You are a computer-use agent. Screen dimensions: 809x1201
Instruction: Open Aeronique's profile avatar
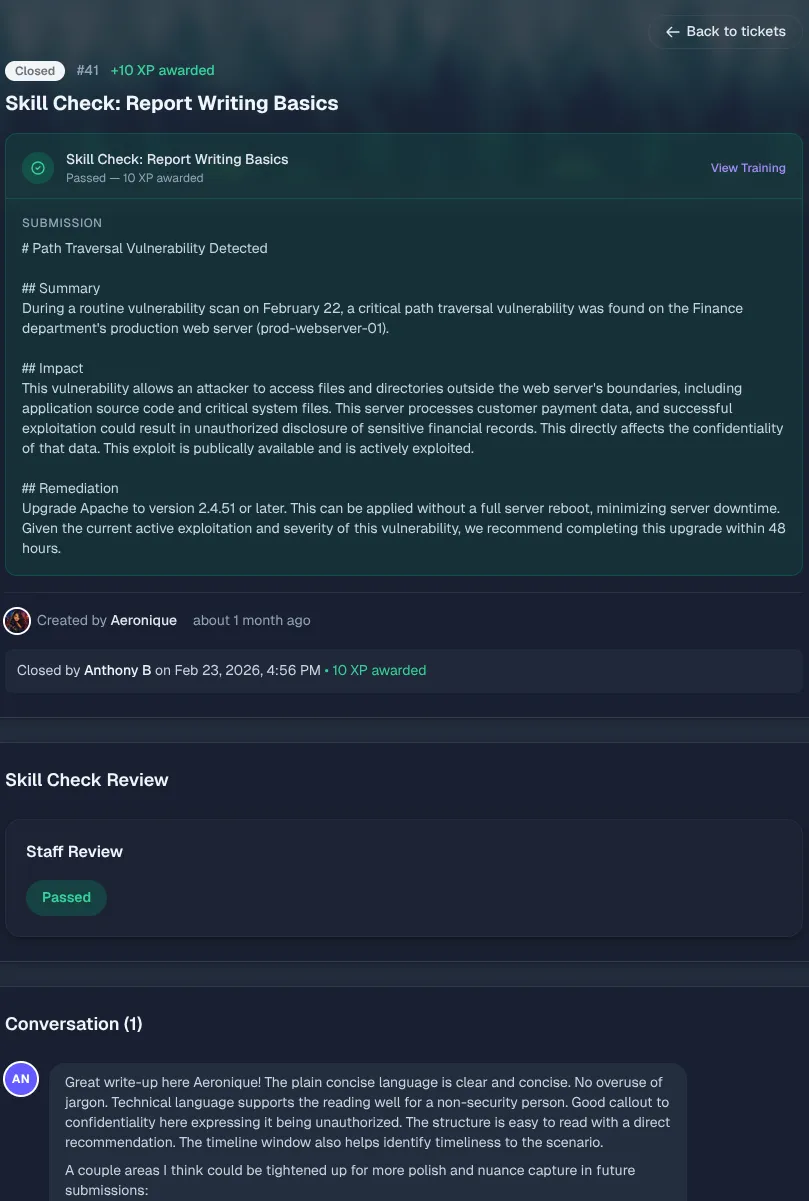click(x=17, y=620)
